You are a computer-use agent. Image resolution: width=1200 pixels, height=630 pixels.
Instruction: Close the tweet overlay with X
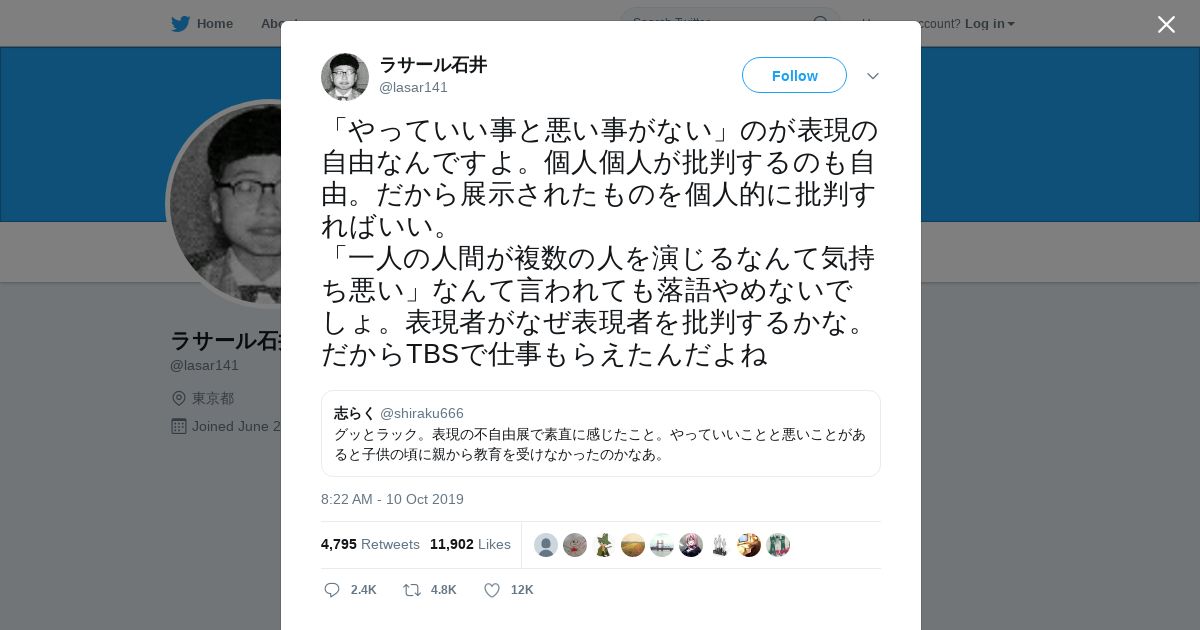[x=1166, y=24]
